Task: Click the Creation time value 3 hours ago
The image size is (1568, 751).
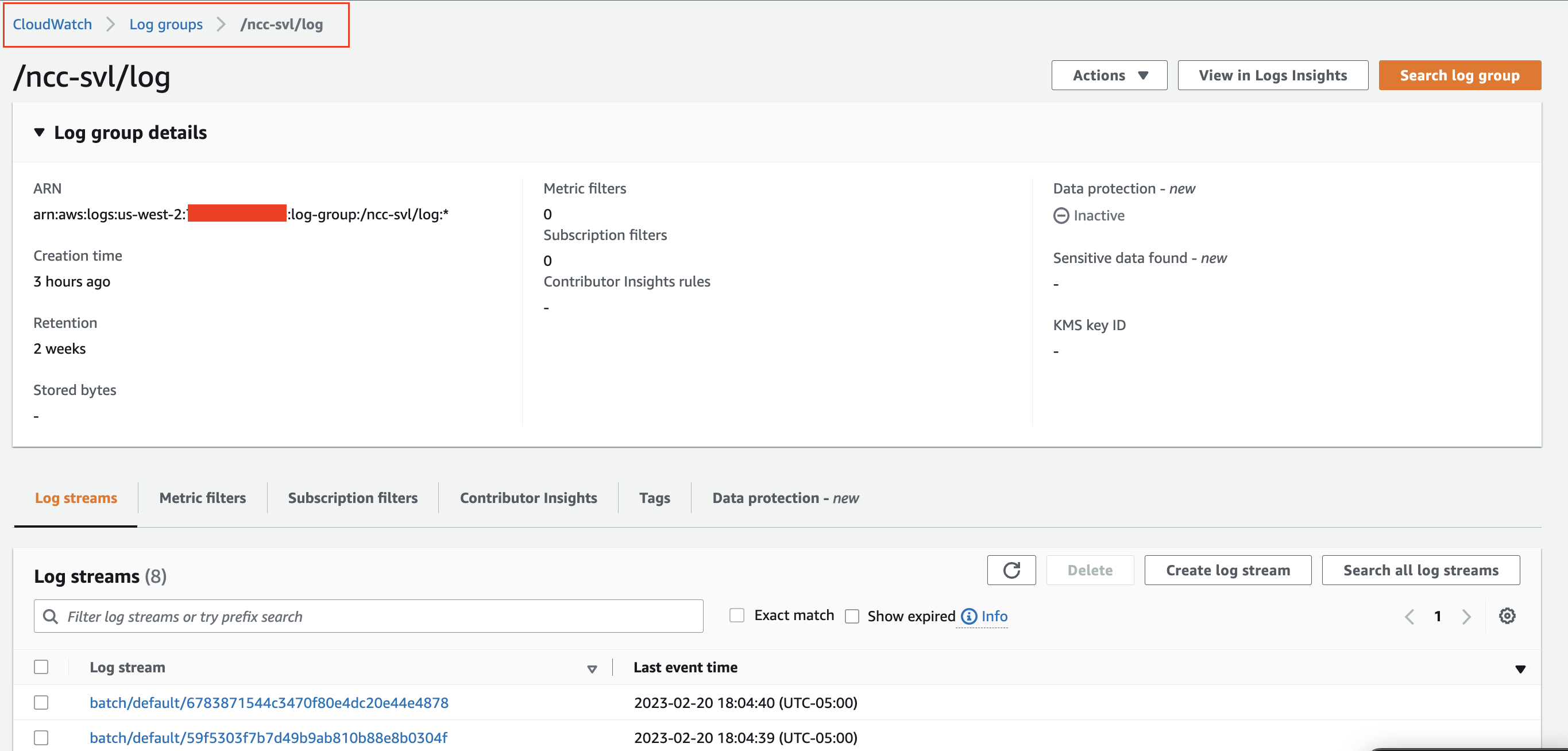Action: pos(72,282)
